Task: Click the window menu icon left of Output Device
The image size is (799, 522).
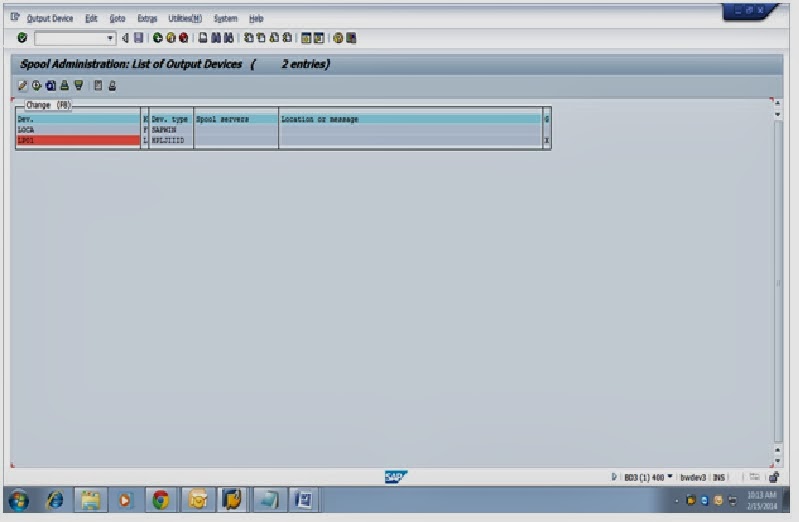Action: [15, 18]
